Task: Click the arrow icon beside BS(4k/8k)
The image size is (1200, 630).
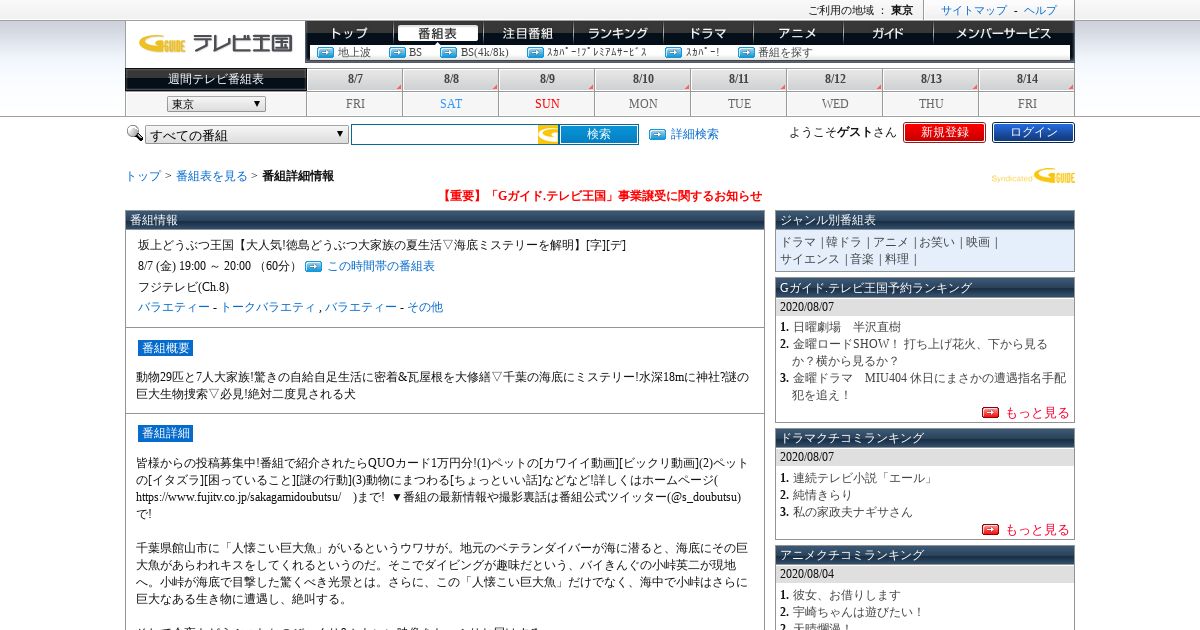Action: 449,53
